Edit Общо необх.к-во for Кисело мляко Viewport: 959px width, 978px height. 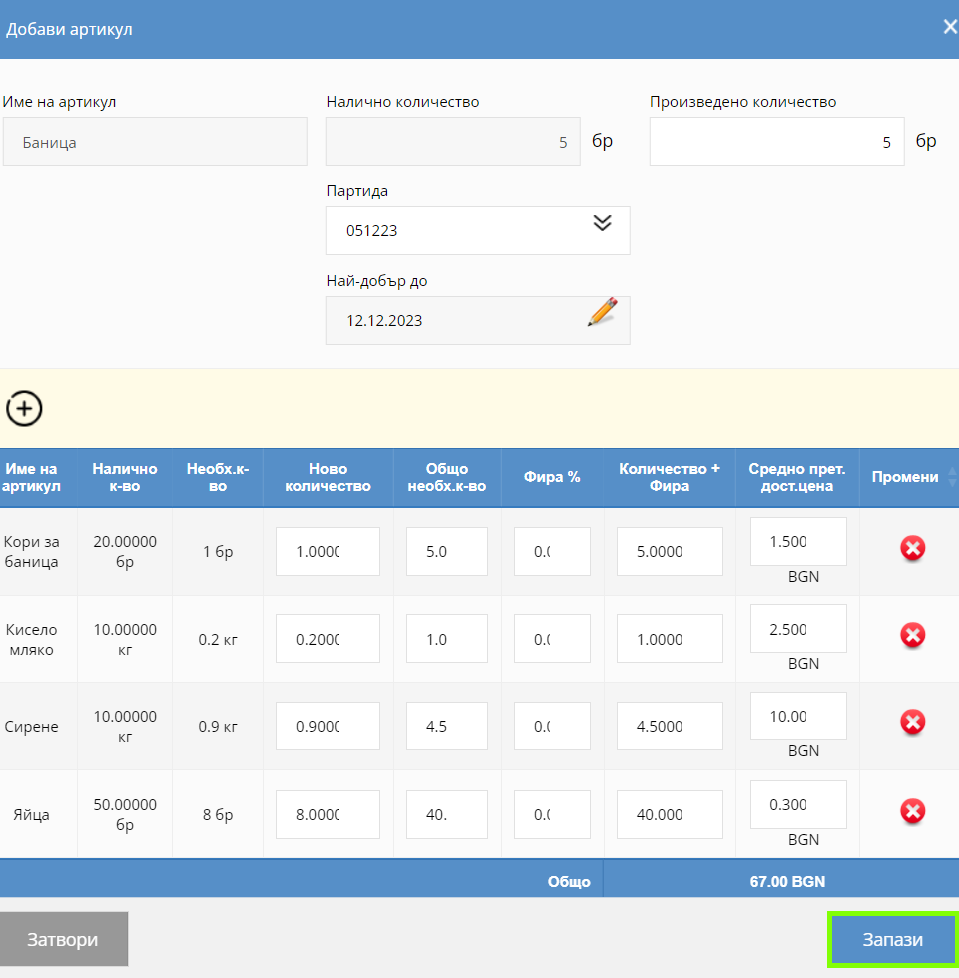click(447, 639)
